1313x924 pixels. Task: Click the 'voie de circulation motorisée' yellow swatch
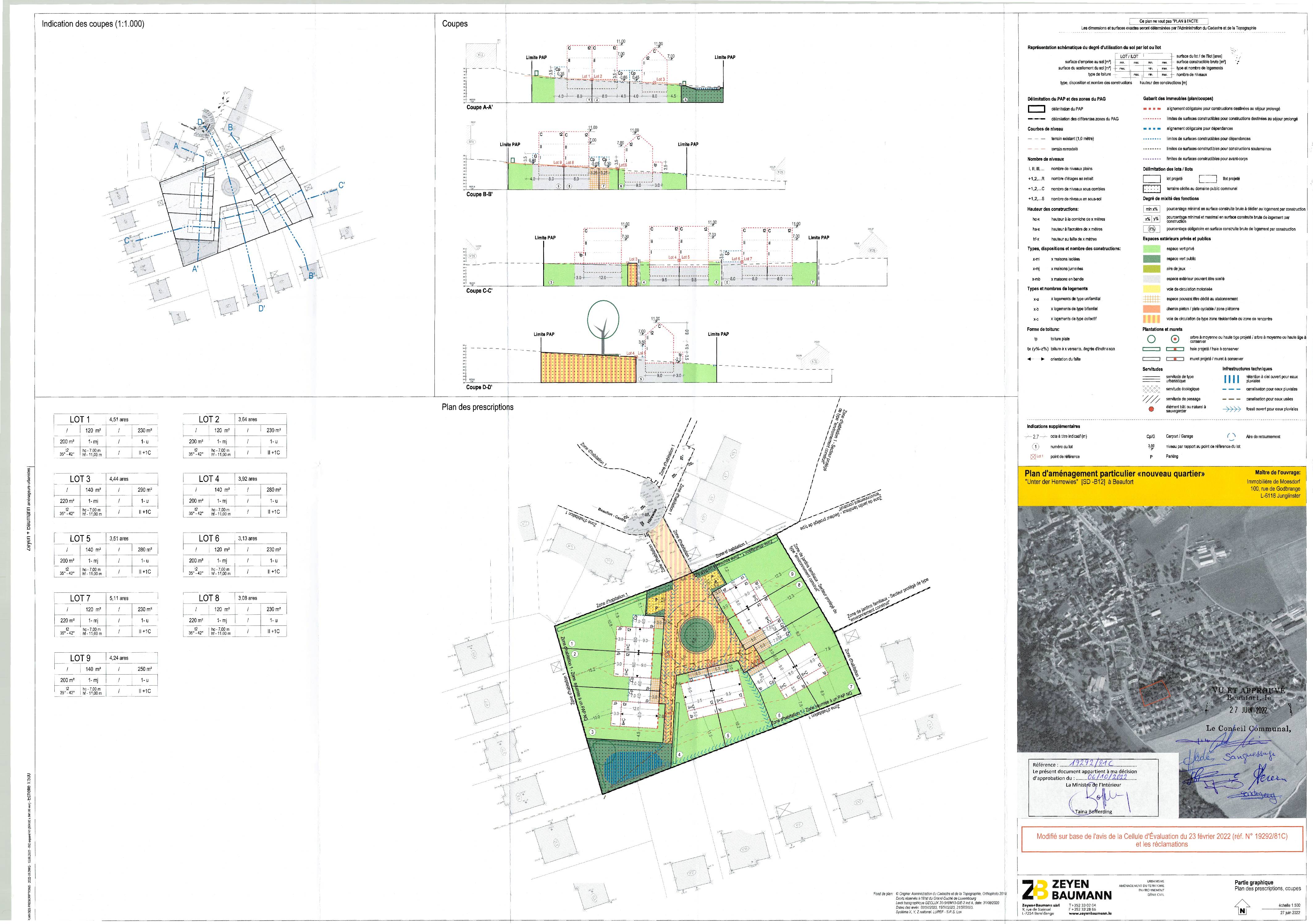[x=1151, y=289]
